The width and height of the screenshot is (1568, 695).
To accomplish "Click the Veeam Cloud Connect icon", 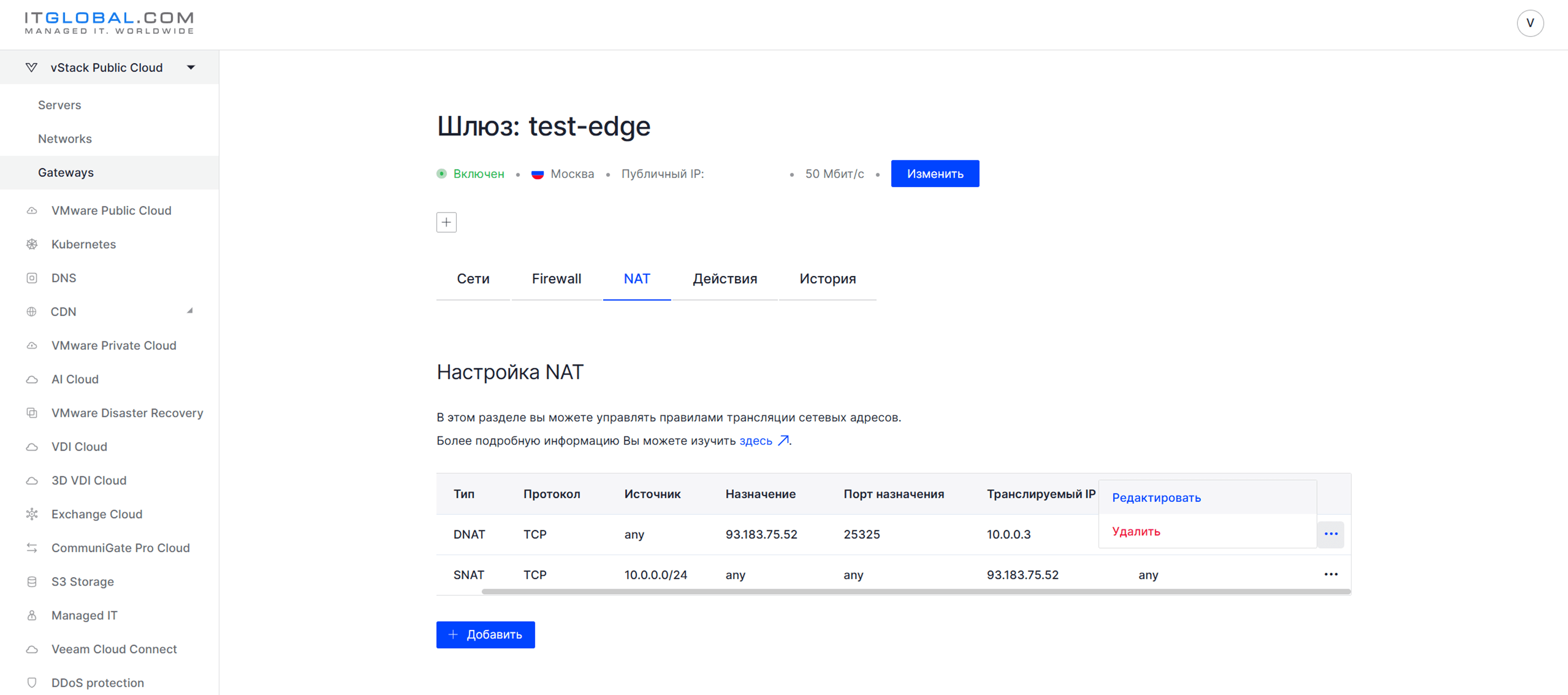I will (x=31, y=649).
